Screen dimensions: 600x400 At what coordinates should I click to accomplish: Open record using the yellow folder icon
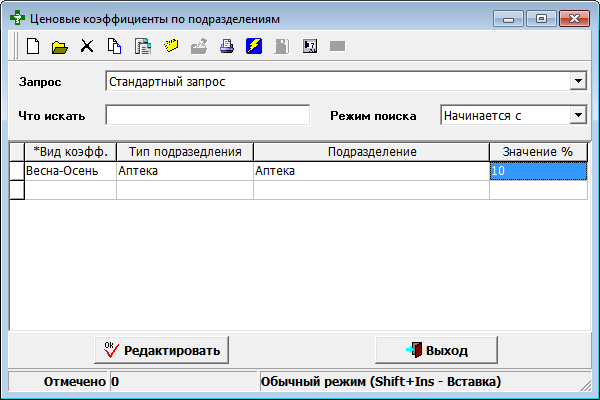tap(60, 47)
